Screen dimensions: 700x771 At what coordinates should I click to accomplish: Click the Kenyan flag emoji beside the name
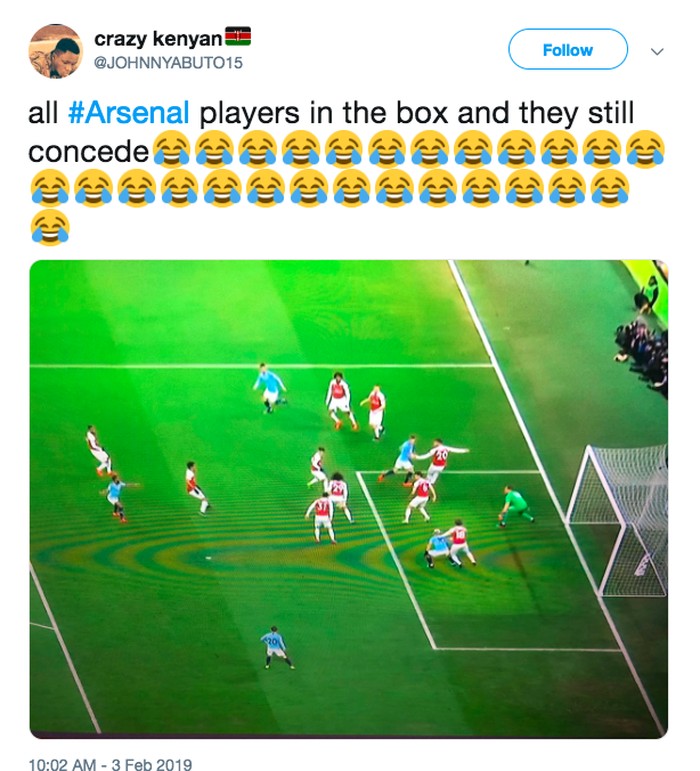click(x=237, y=38)
